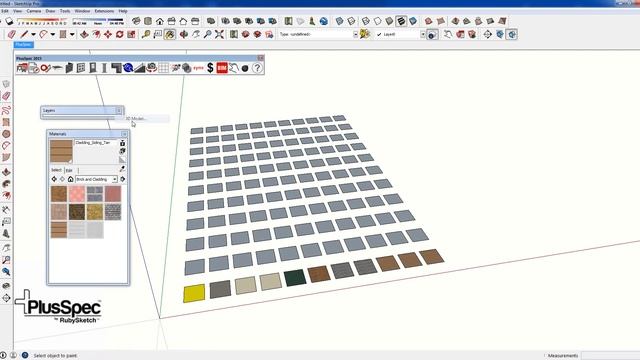This screenshot has width=640, height=360.
Task: Click the Zoom Extents tool
Action: 219,34
